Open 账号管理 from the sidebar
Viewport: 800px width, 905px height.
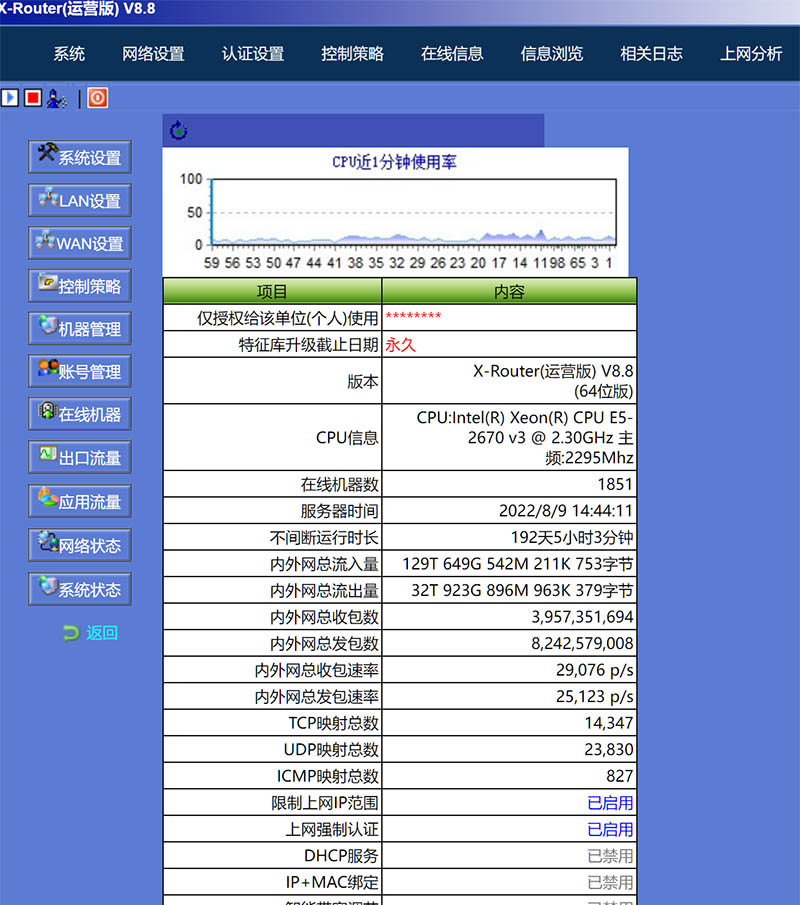coord(79,372)
